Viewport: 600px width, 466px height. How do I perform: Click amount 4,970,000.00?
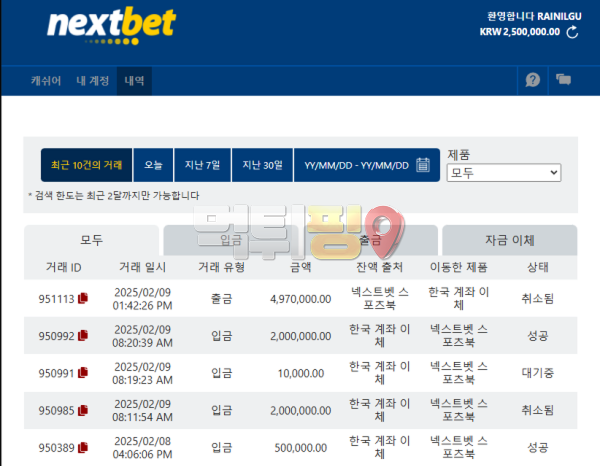(301, 299)
